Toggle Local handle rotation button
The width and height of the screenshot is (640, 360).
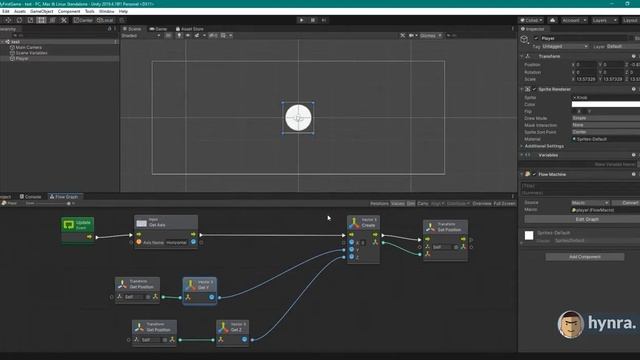[105, 20]
